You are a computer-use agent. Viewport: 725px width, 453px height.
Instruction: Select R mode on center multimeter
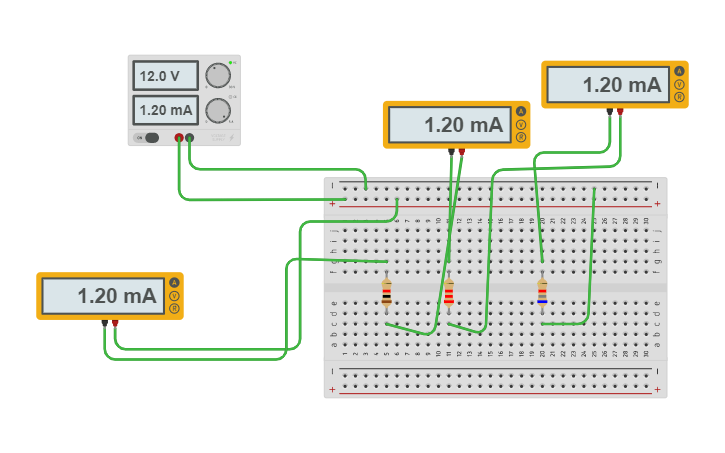tap(520, 137)
